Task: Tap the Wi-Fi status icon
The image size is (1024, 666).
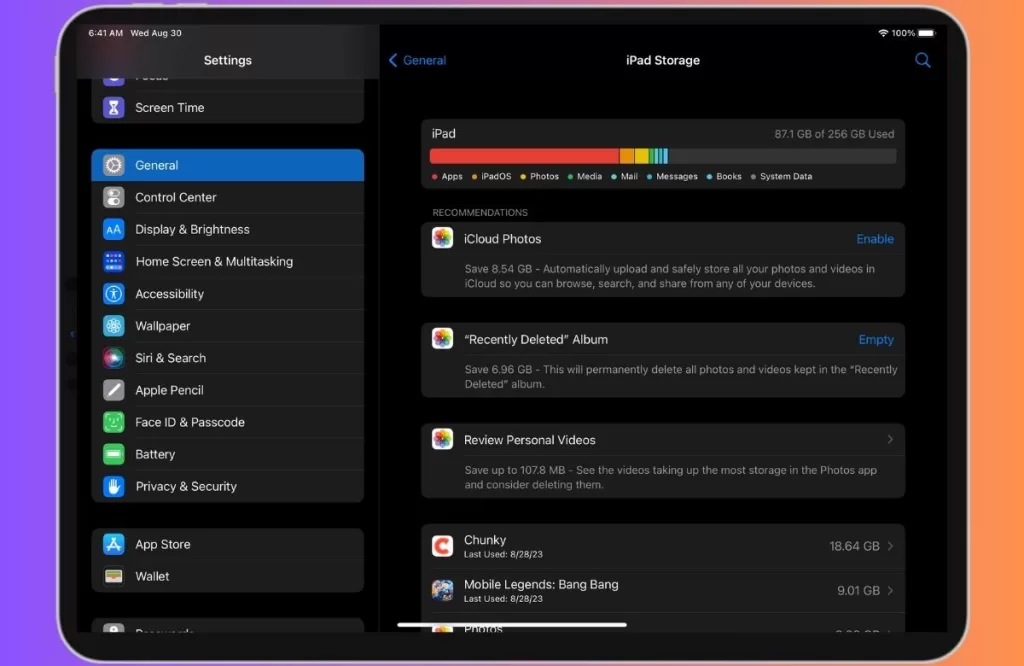Action: 883,33
